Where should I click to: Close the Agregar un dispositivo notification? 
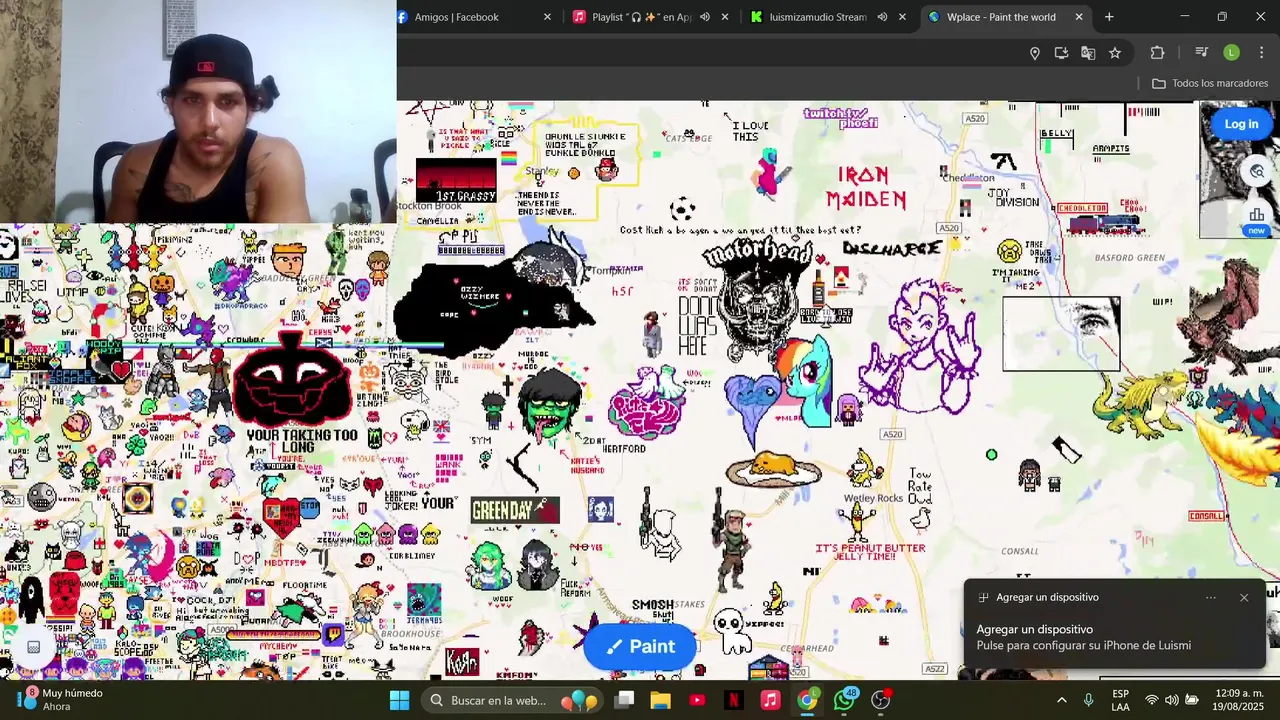(1244, 598)
